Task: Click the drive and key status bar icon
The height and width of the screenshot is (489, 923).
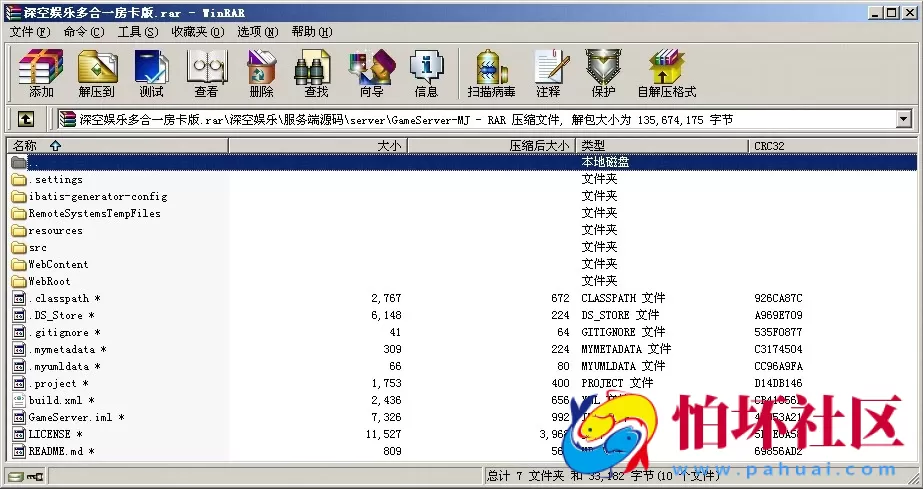Action: point(25,476)
